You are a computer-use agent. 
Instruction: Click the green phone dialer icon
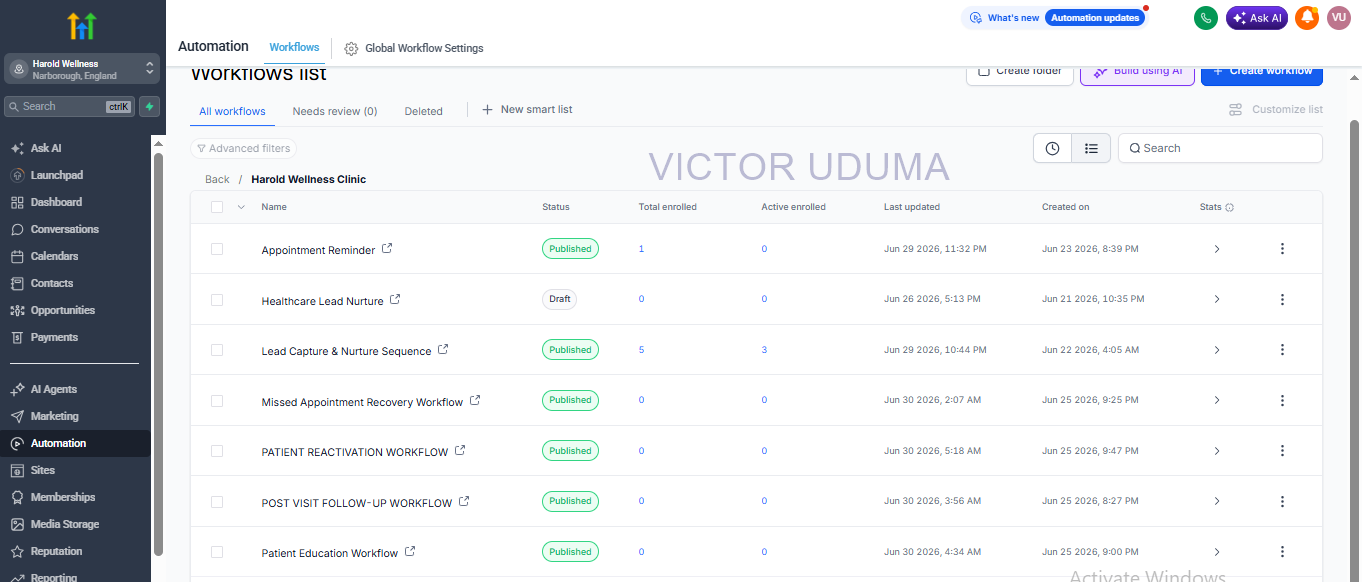pyautogui.click(x=1206, y=18)
